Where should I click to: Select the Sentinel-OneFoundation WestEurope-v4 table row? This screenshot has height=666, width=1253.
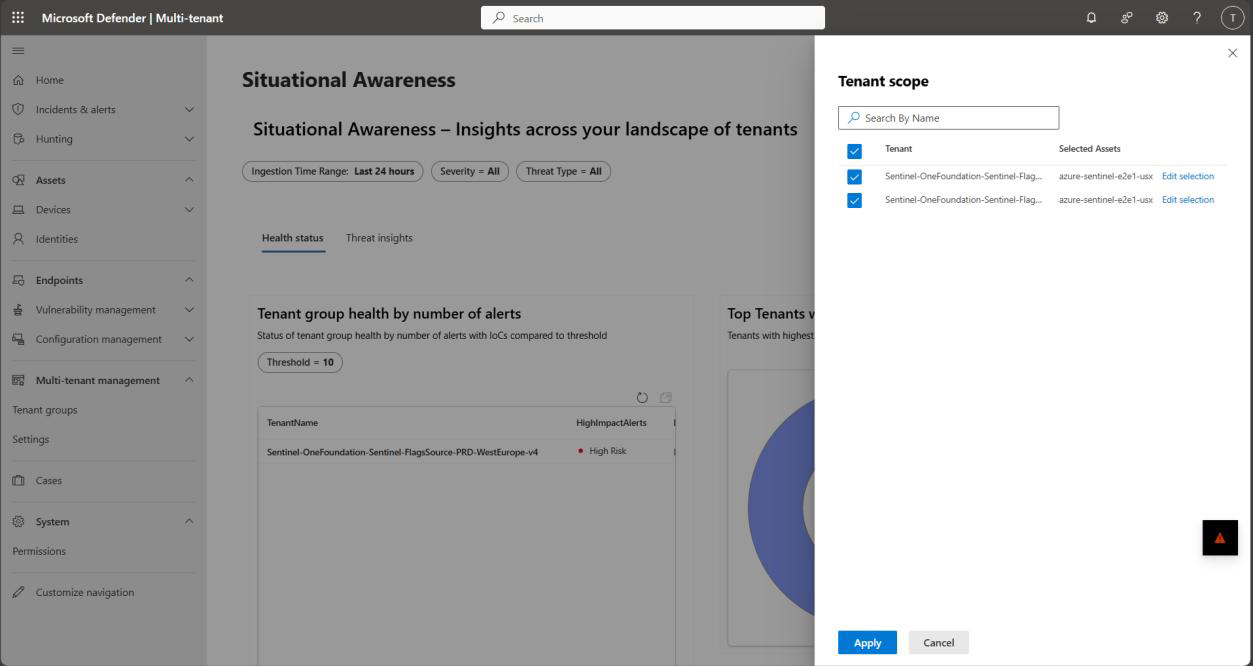467,452
